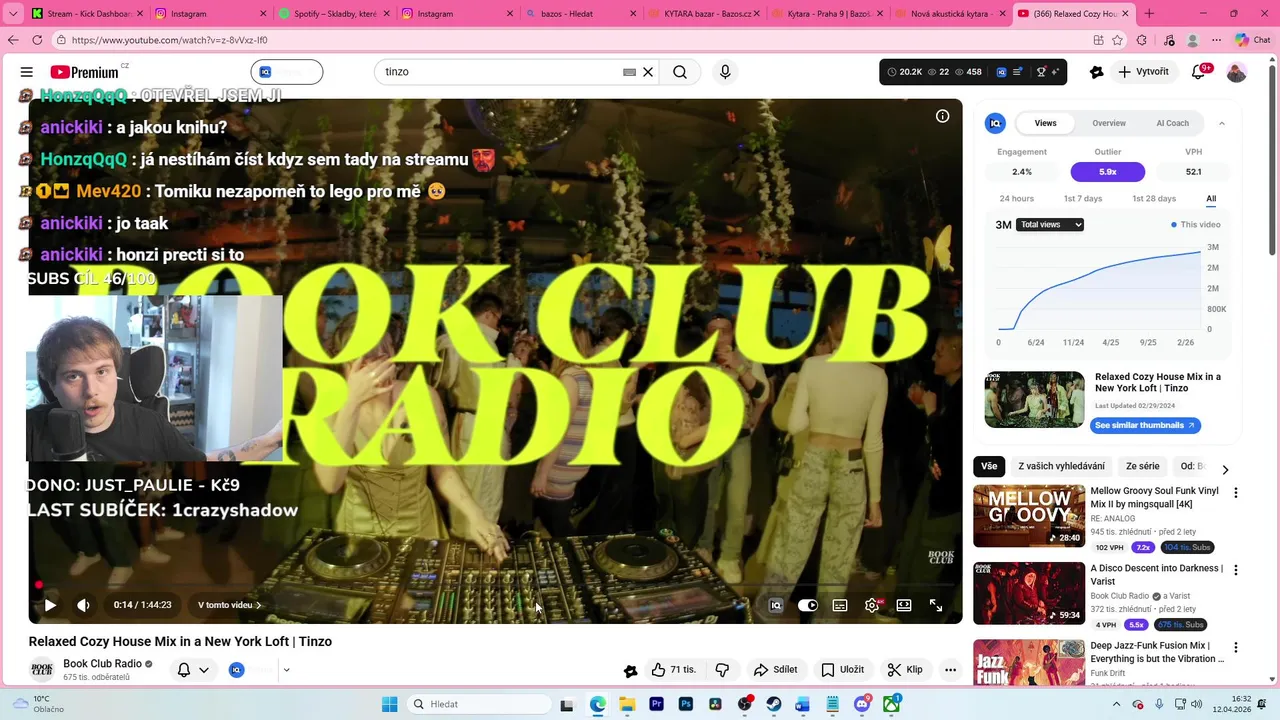Viewport: 1280px width, 720px height.
Task: Click the 5.9x Outlier badge
Action: (x=1107, y=172)
